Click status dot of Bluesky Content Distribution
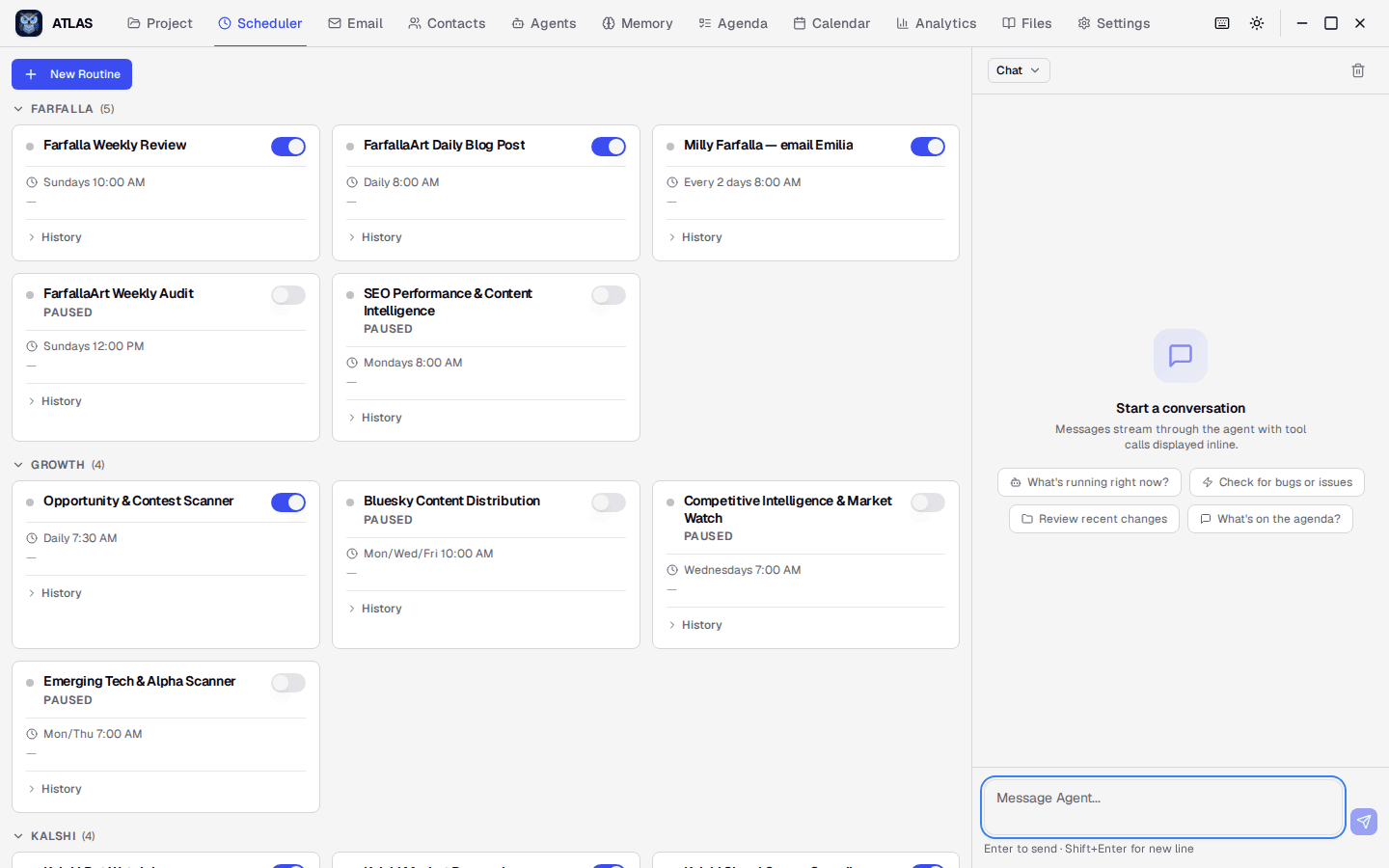 (350, 502)
